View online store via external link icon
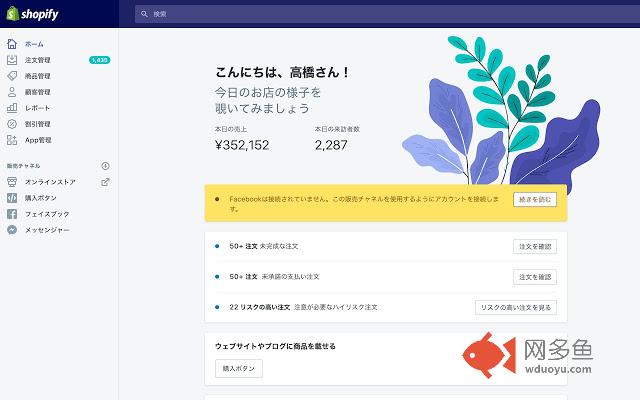This screenshot has width=640, height=400. coord(105,182)
